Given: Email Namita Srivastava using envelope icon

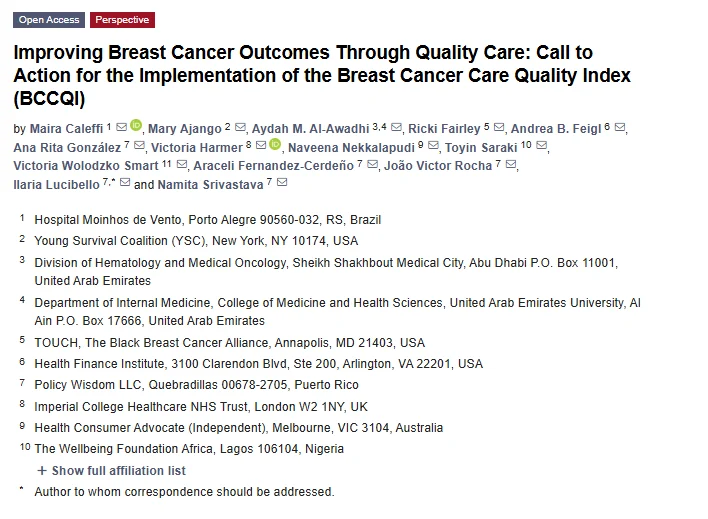Looking at the screenshot, I should [x=282, y=184].
